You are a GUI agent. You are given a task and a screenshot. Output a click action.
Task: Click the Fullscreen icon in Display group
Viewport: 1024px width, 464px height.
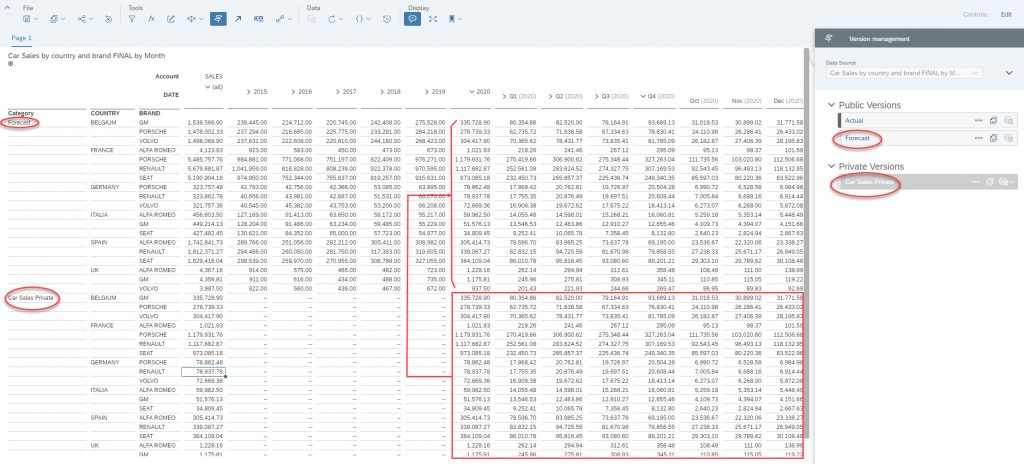click(x=433, y=19)
